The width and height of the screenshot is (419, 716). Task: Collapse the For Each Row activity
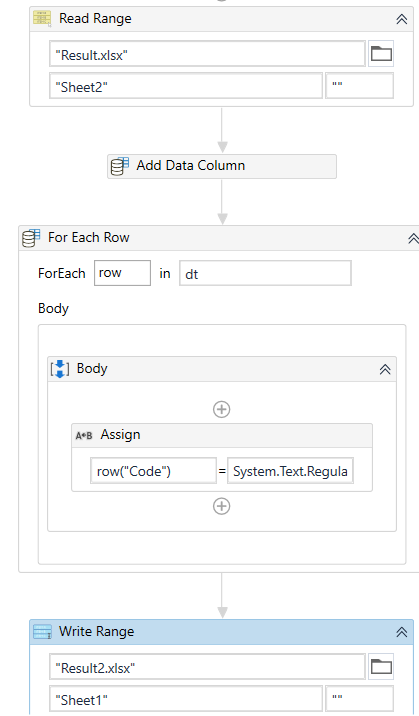pos(413,238)
